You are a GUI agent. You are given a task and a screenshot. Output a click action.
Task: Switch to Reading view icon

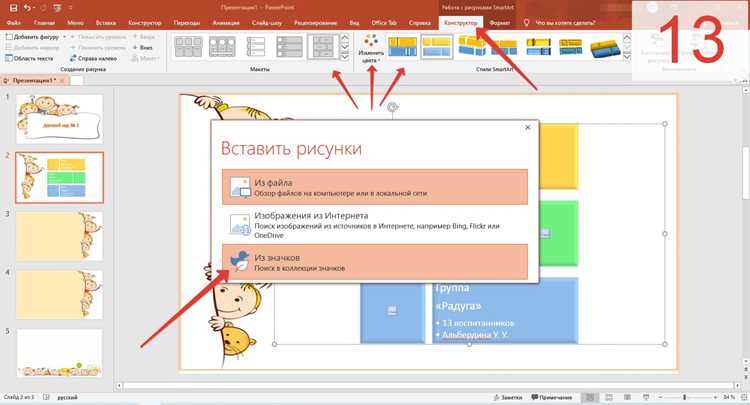pyautogui.click(x=627, y=397)
